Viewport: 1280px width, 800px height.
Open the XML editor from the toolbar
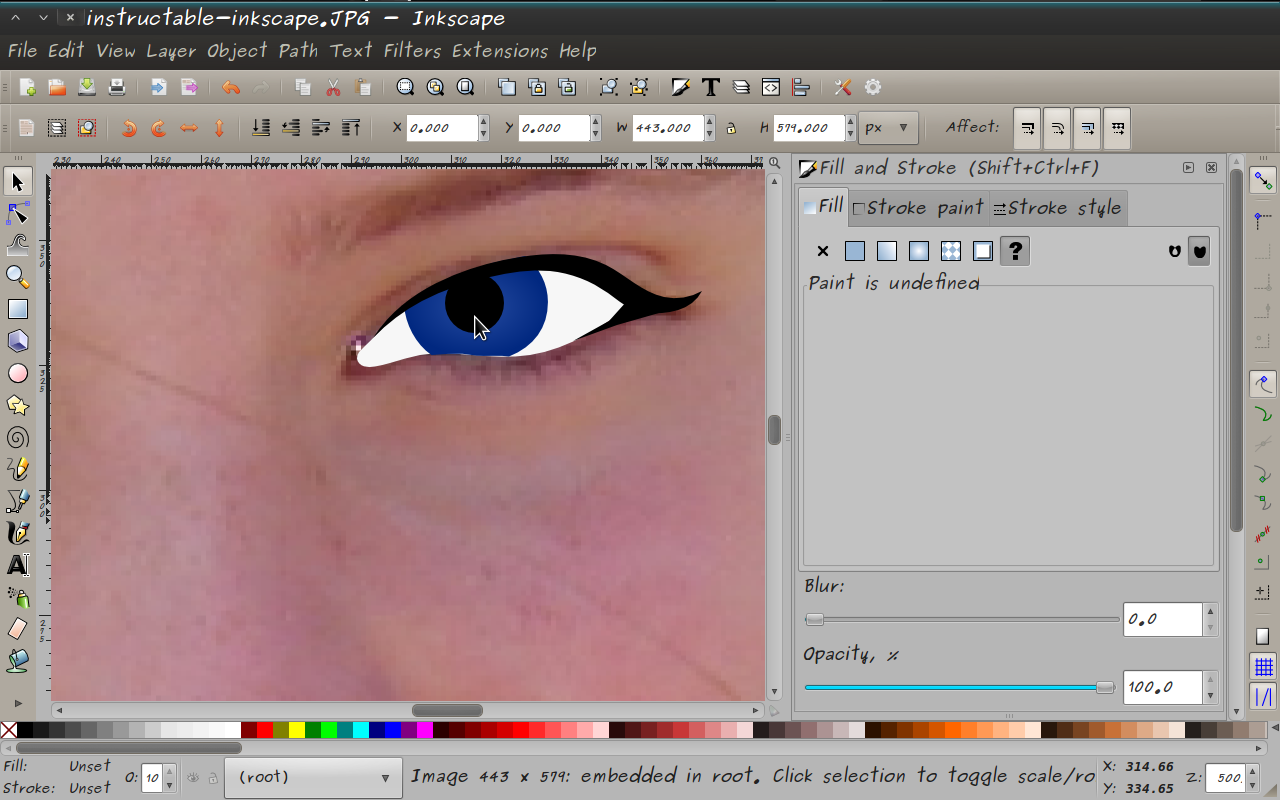click(x=770, y=87)
